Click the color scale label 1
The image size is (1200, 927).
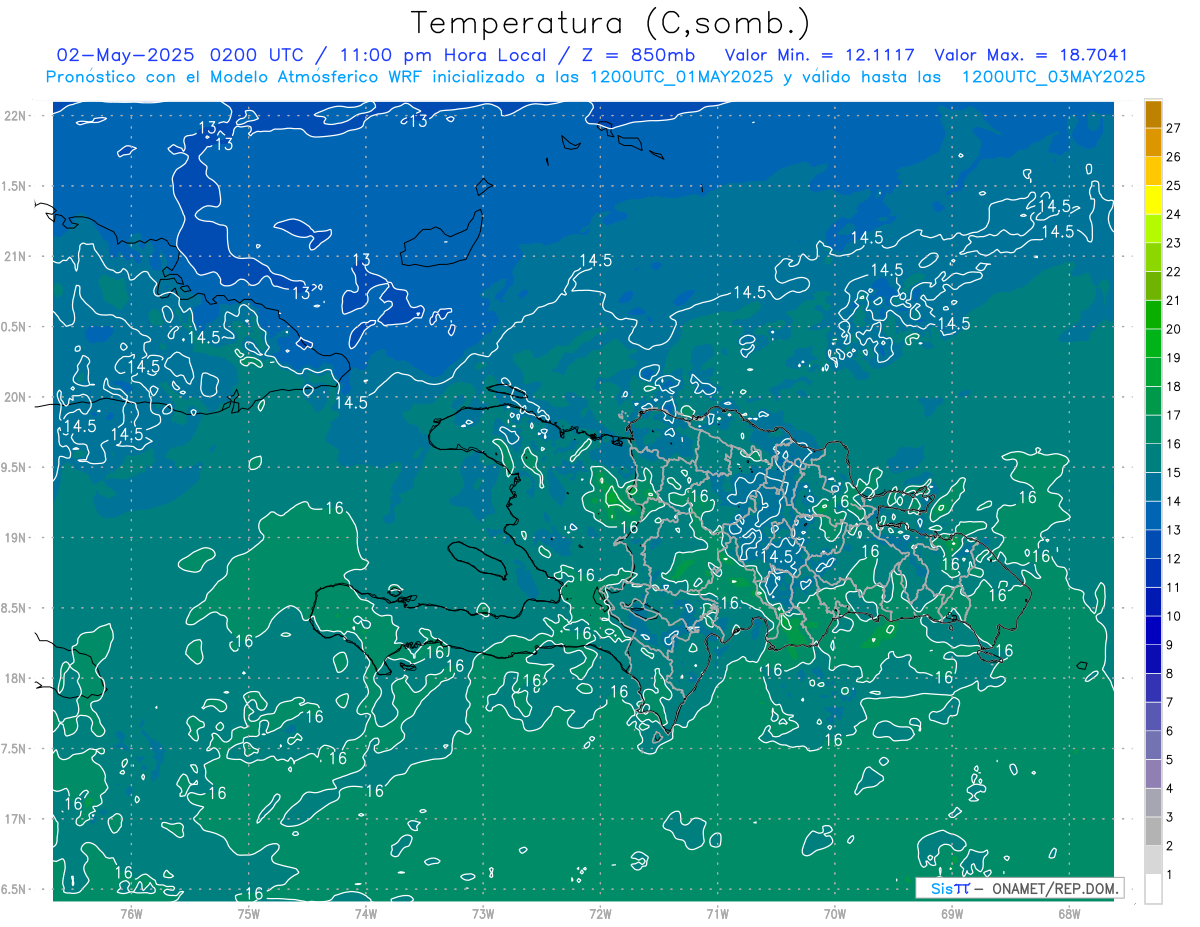(1169, 875)
